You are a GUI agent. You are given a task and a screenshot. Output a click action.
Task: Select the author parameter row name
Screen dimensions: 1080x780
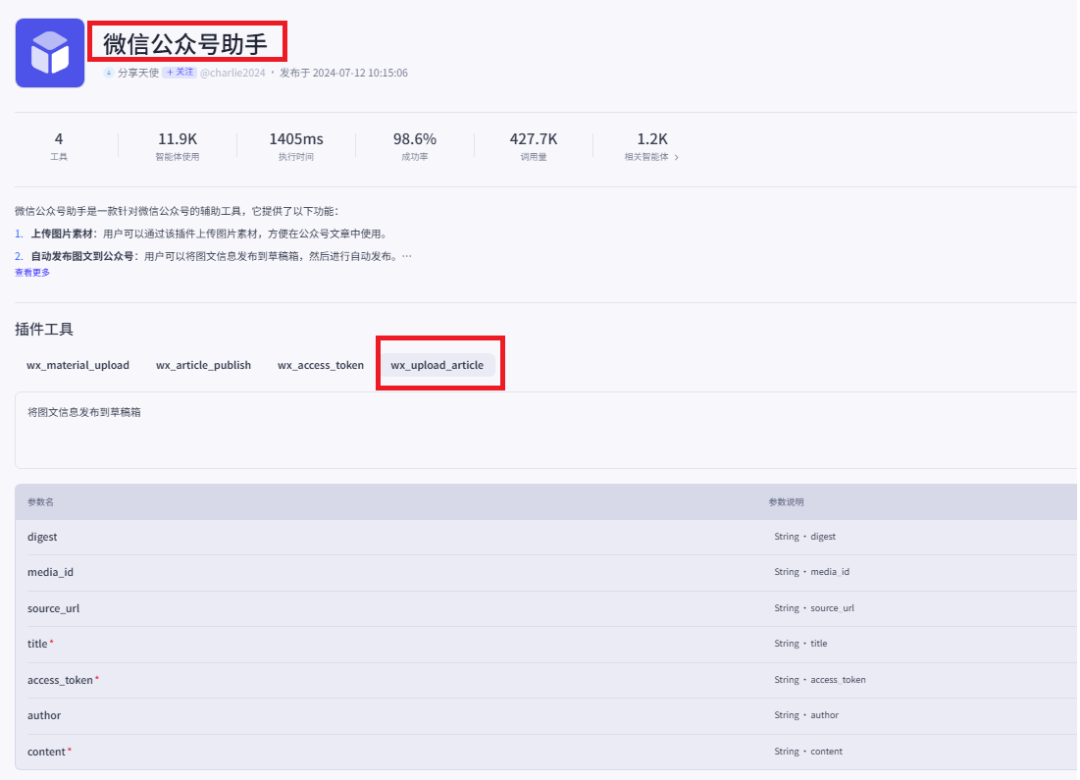44,715
